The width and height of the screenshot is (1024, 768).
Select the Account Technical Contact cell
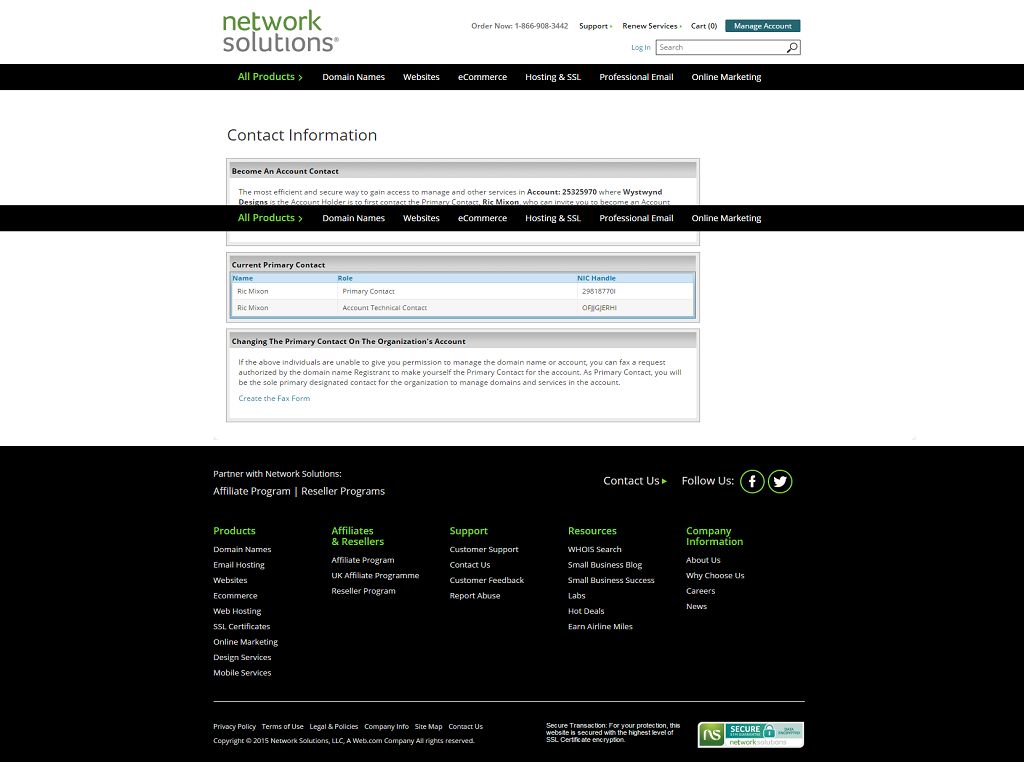pos(385,308)
